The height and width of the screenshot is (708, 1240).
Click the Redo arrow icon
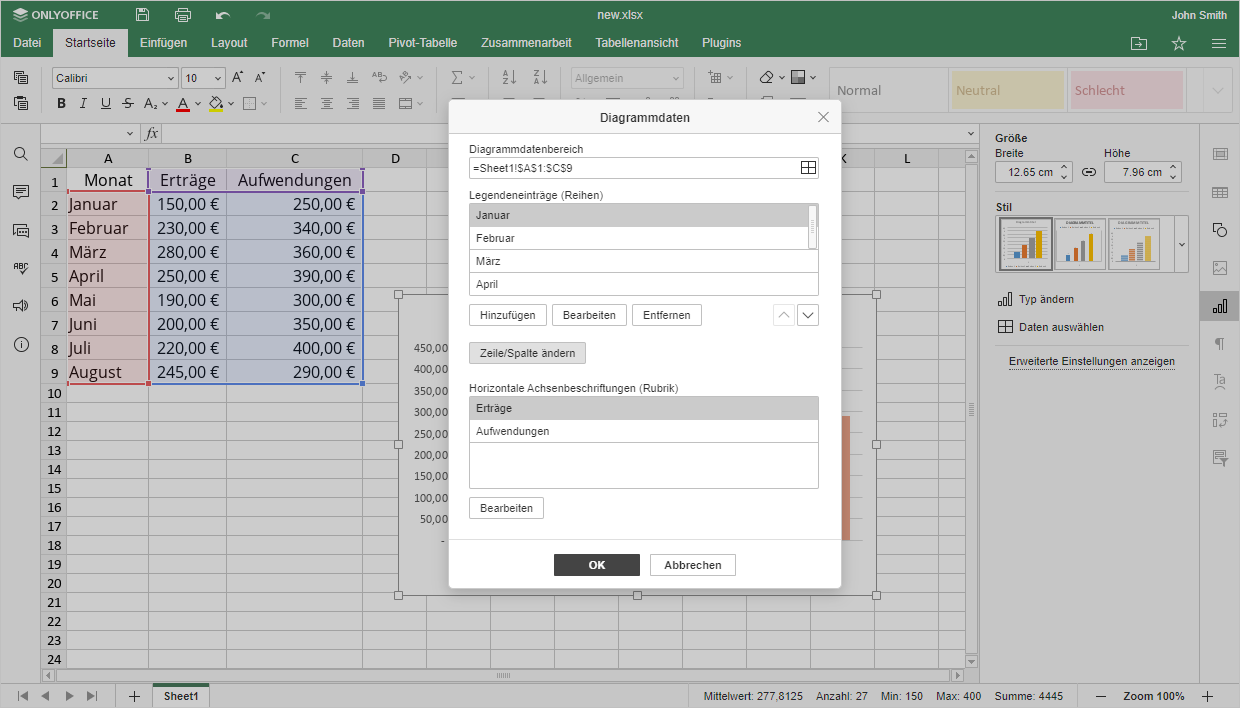click(x=263, y=15)
